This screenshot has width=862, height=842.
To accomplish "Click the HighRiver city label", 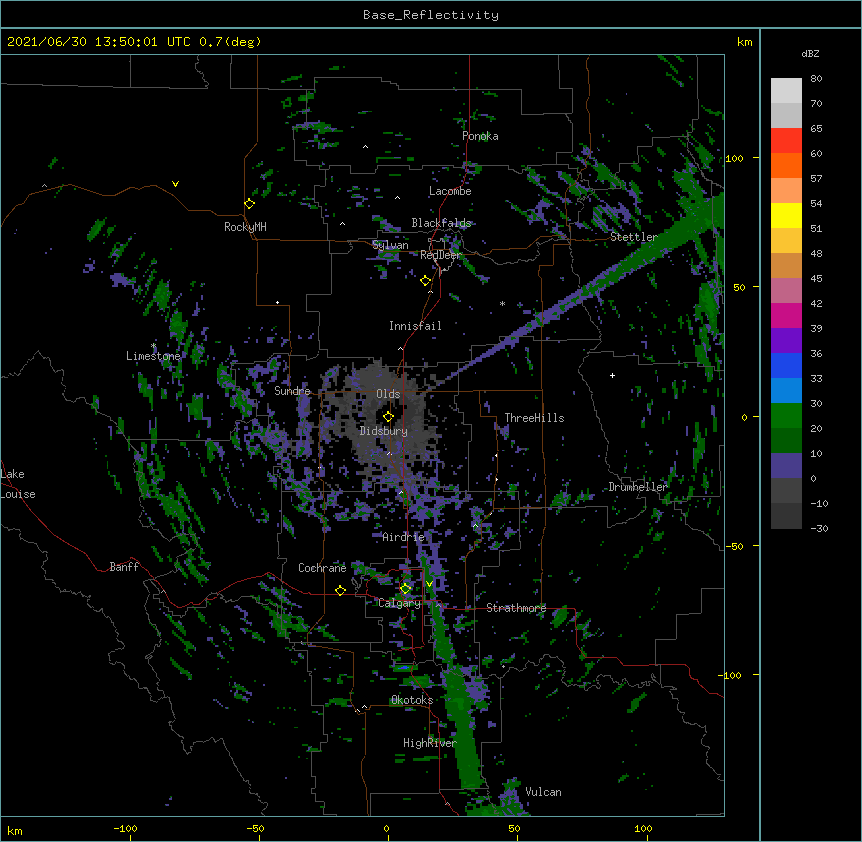I will pyautogui.click(x=430, y=743).
